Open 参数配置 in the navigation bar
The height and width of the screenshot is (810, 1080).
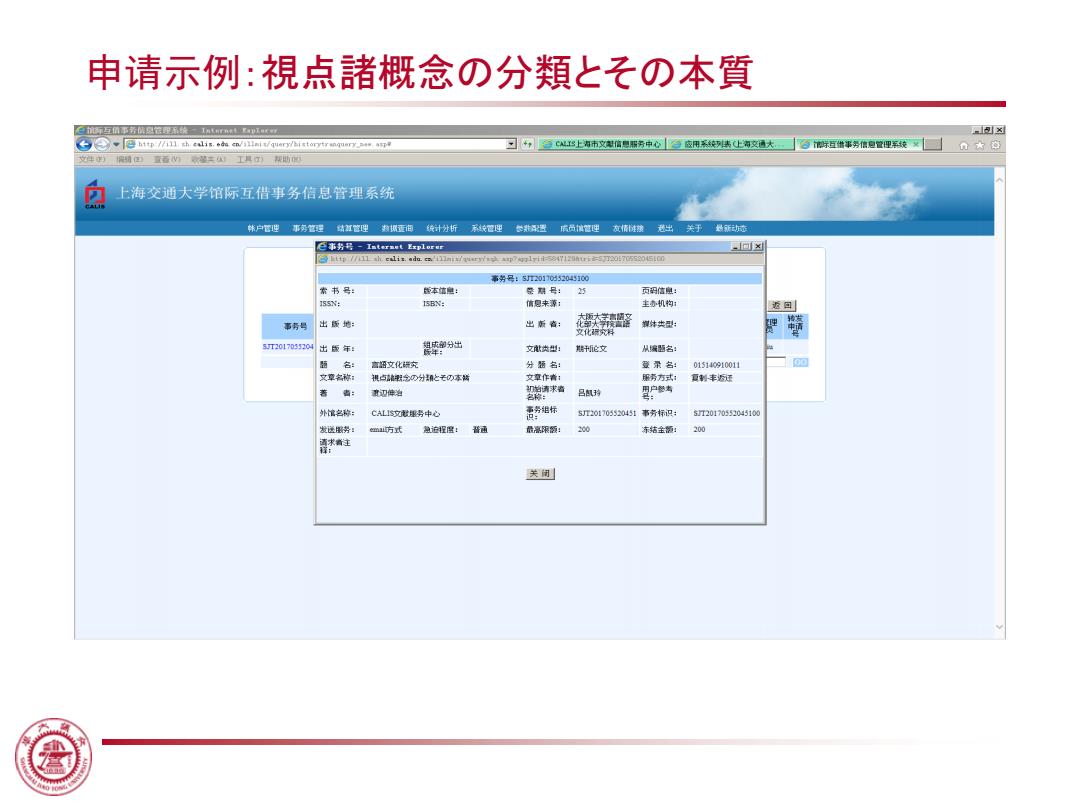(x=531, y=228)
